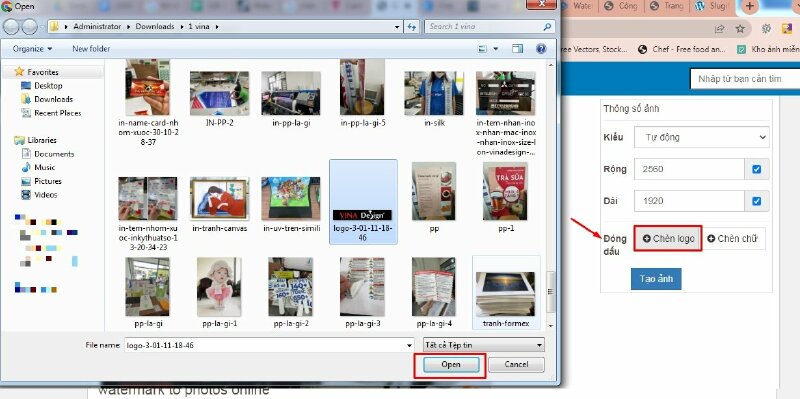This screenshot has width=800, height=399.
Task: Select the tranh-formex file thumbnail
Action: (x=506, y=294)
